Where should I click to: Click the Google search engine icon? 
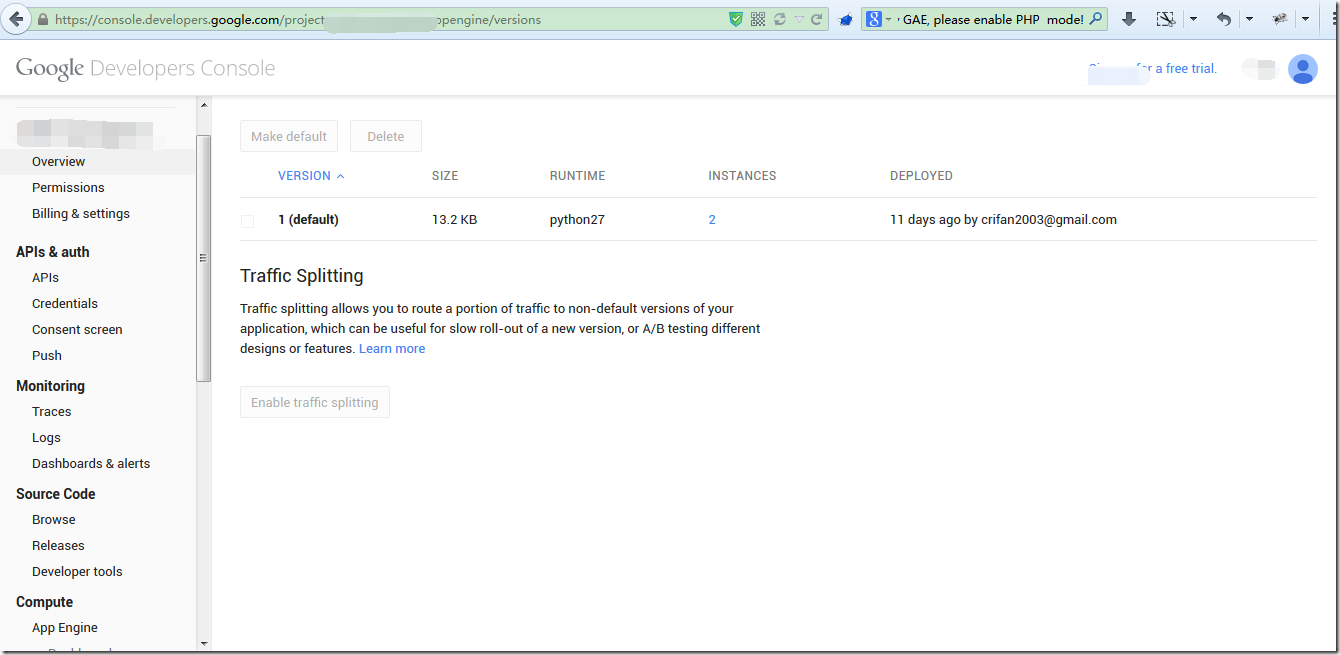click(x=873, y=19)
